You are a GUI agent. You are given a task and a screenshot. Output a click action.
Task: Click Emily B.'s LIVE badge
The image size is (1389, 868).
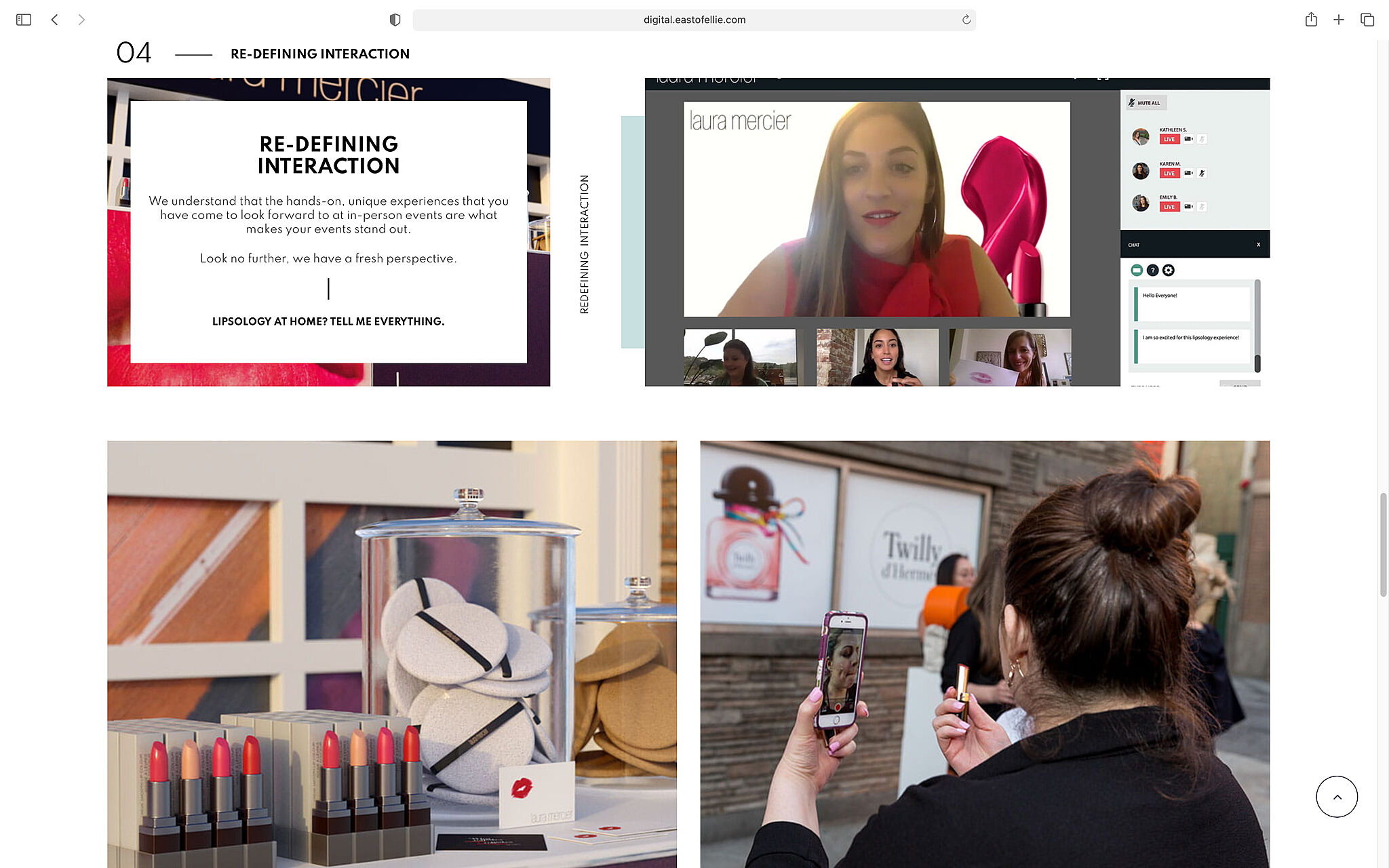click(1169, 207)
